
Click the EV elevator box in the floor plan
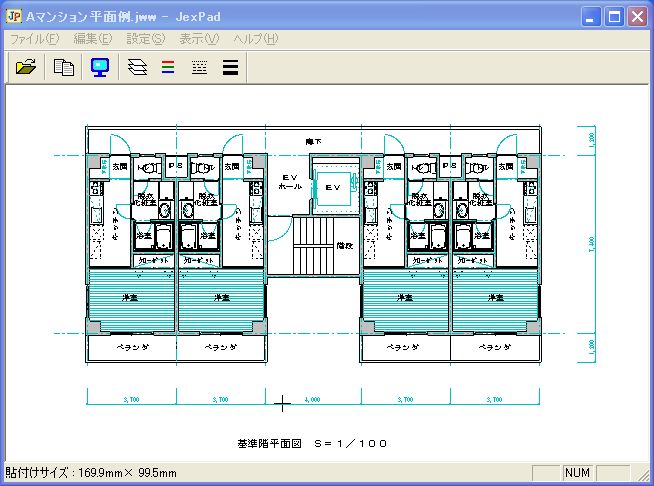coord(332,187)
